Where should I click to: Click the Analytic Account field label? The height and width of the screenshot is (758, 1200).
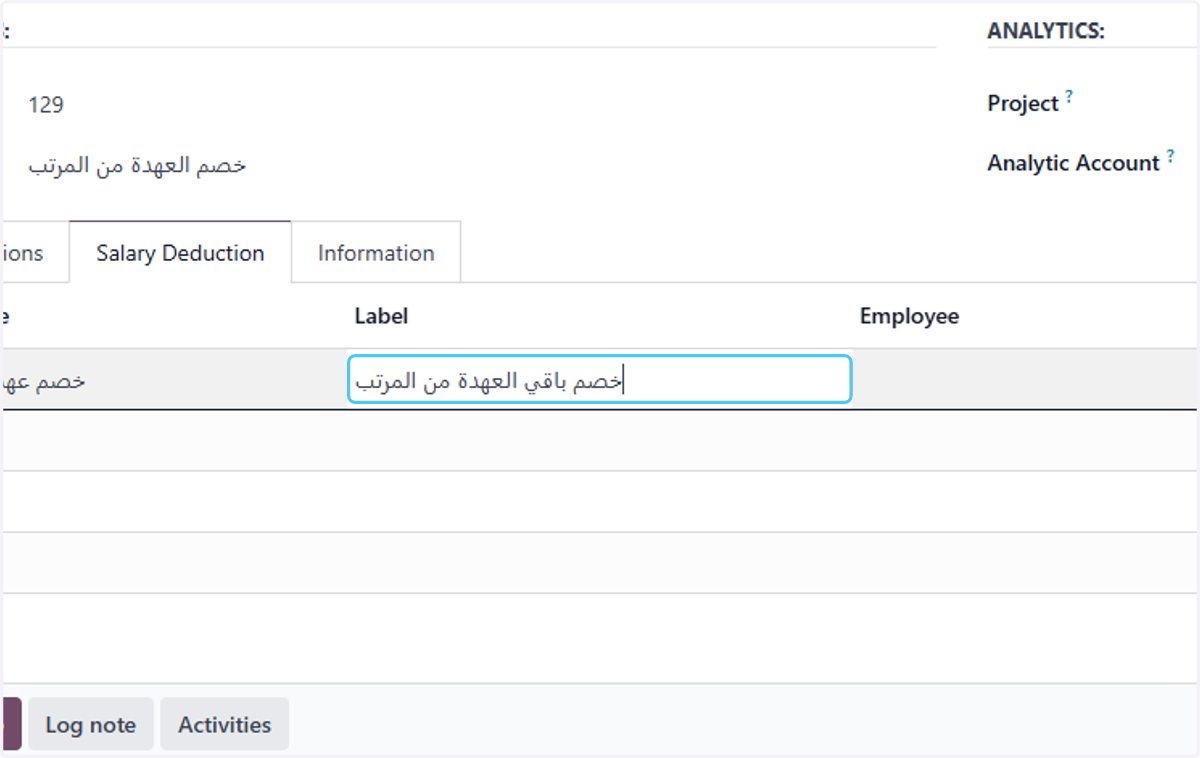pyautogui.click(x=1073, y=163)
